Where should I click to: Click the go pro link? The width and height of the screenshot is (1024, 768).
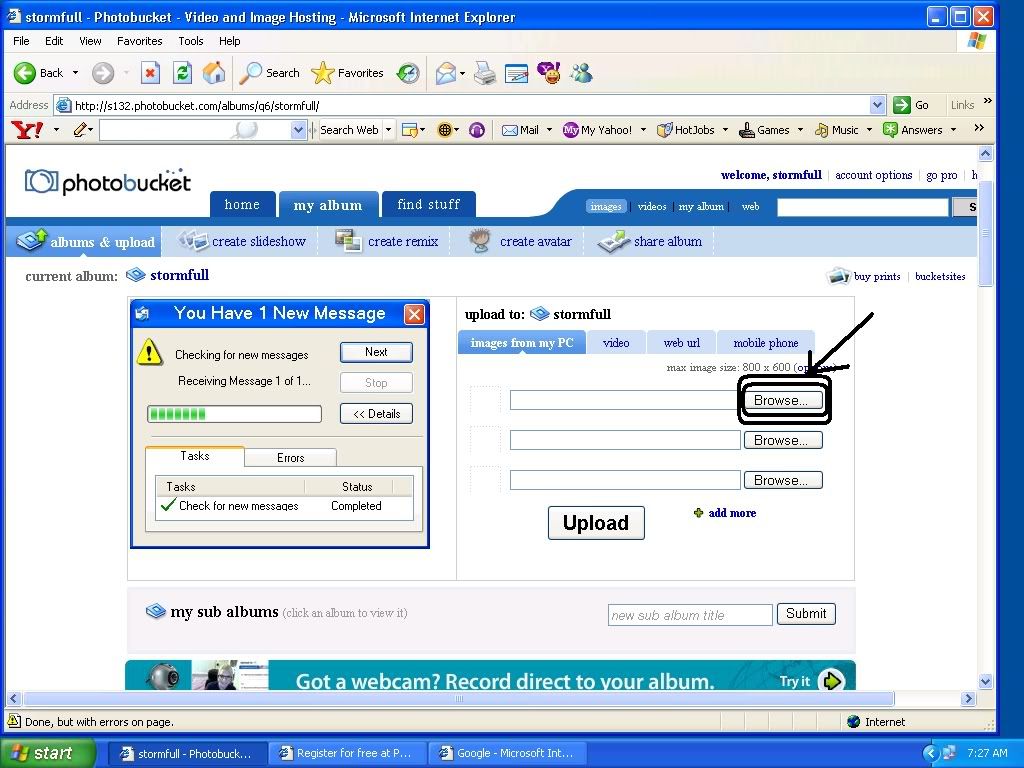(x=941, y=175)
